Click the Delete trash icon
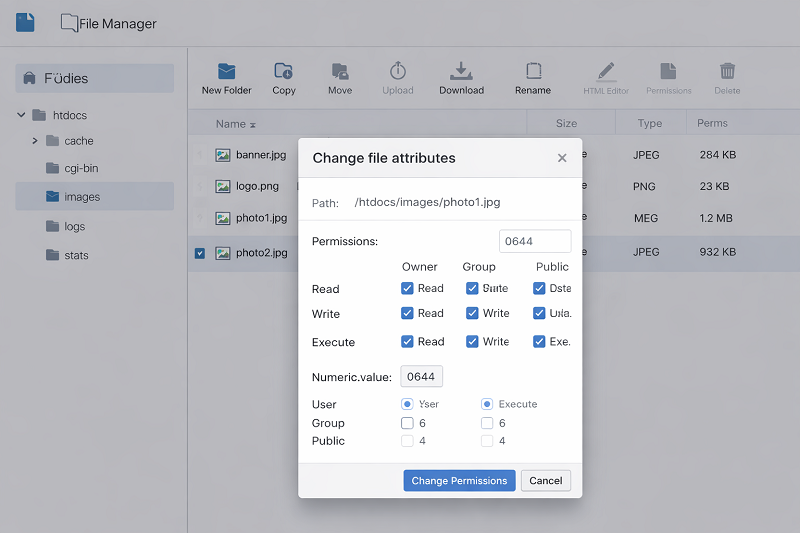The height and width of the screenshot is (533, 800). (x=728, y=71)
